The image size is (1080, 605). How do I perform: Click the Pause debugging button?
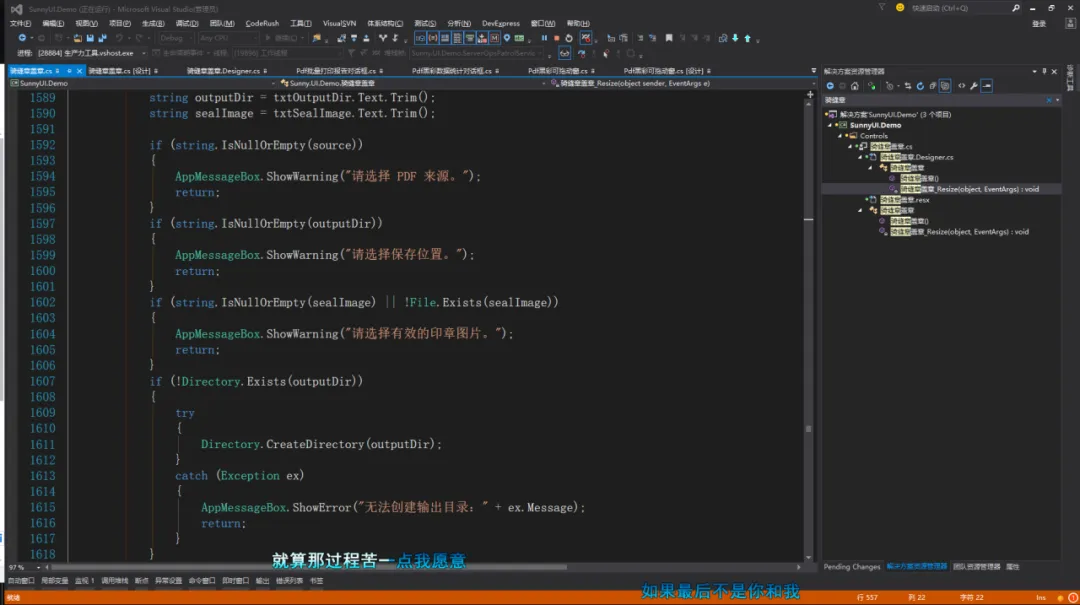[x=544, y=38]
